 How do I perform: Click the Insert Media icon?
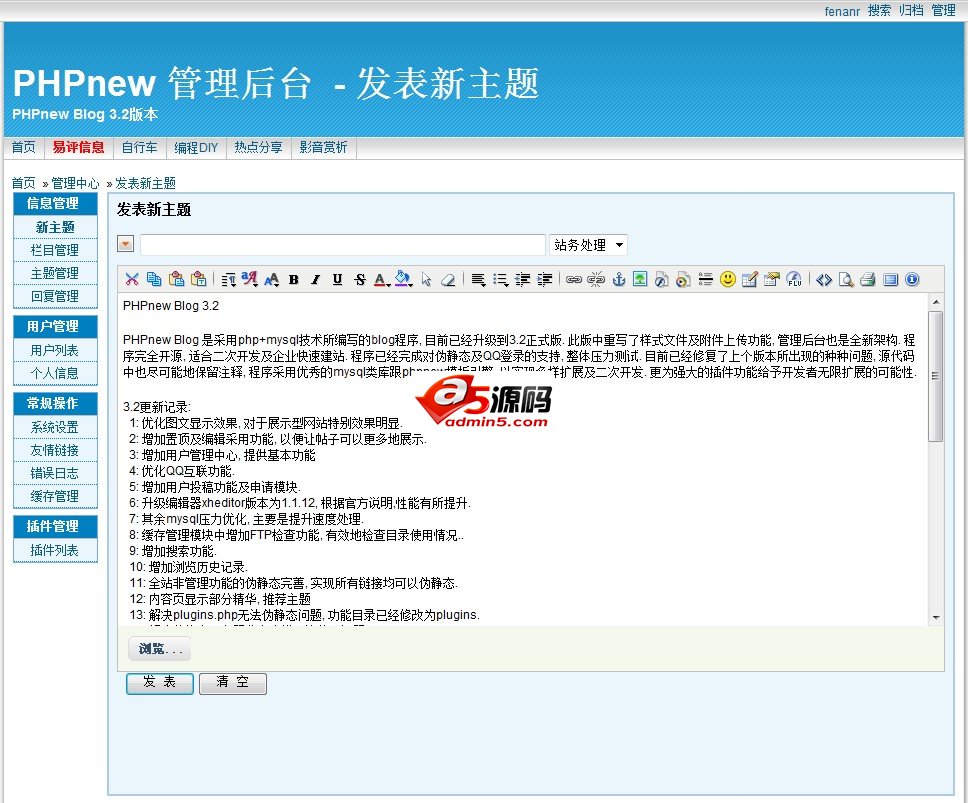[x=683, y=280]
